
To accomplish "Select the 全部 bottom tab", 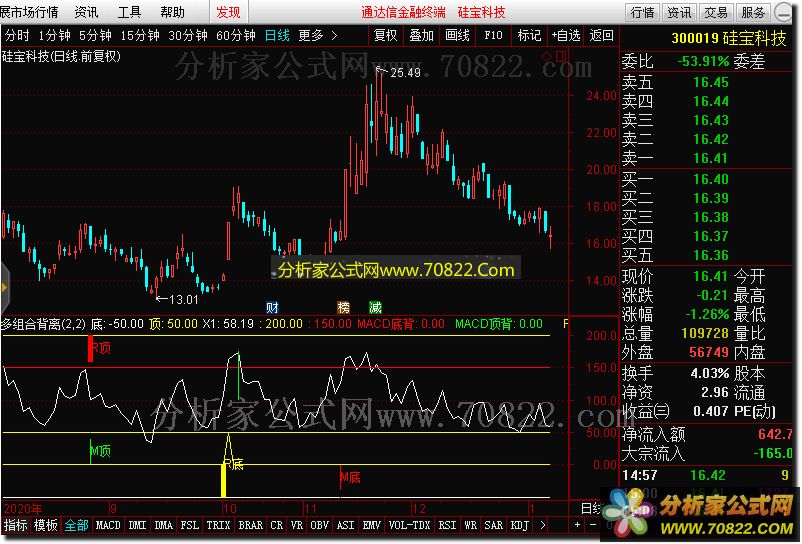I will pyautogui.click(x=76, y=525).
